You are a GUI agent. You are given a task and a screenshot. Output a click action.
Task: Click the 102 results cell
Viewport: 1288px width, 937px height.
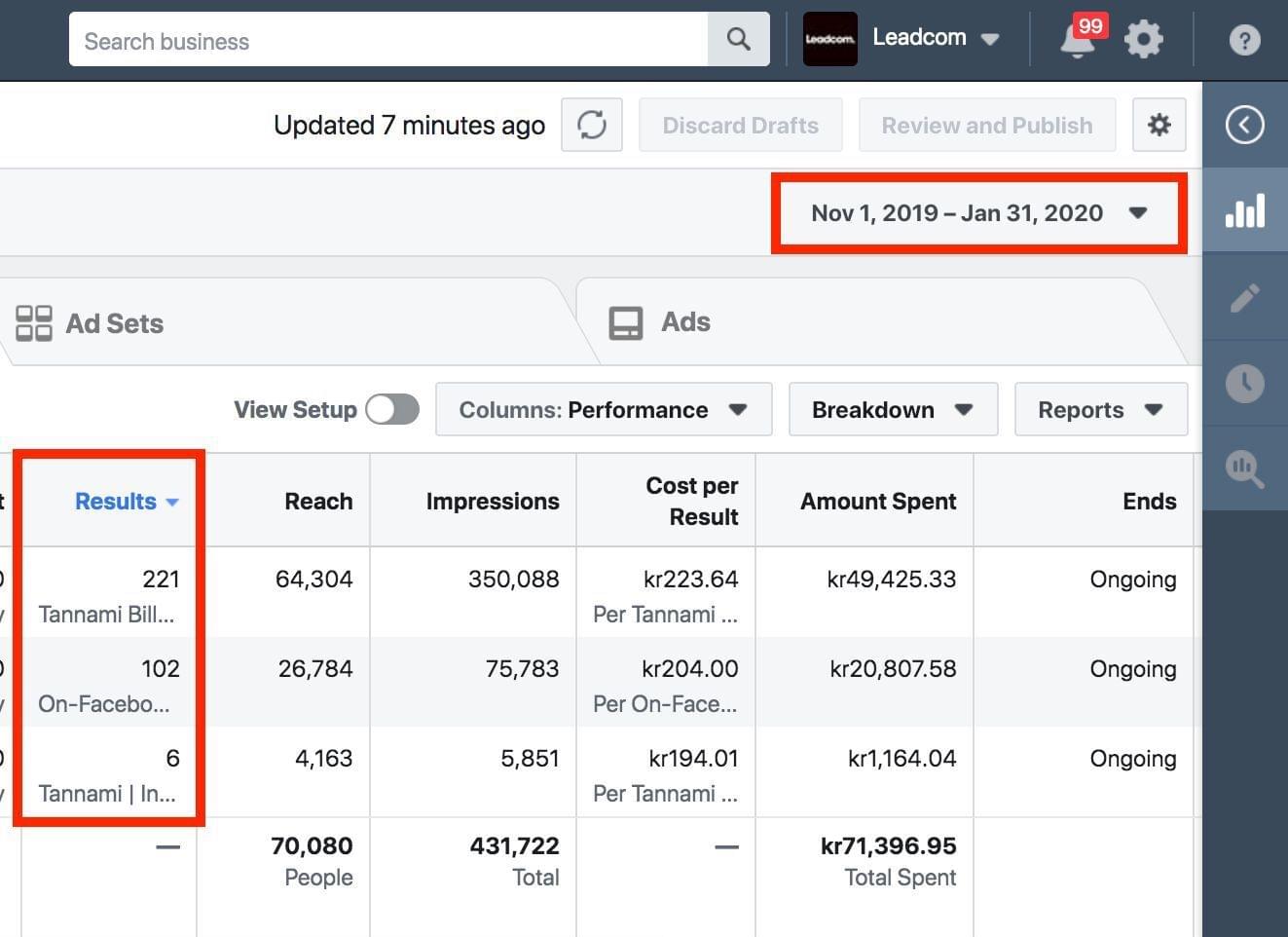coord(161,669)
